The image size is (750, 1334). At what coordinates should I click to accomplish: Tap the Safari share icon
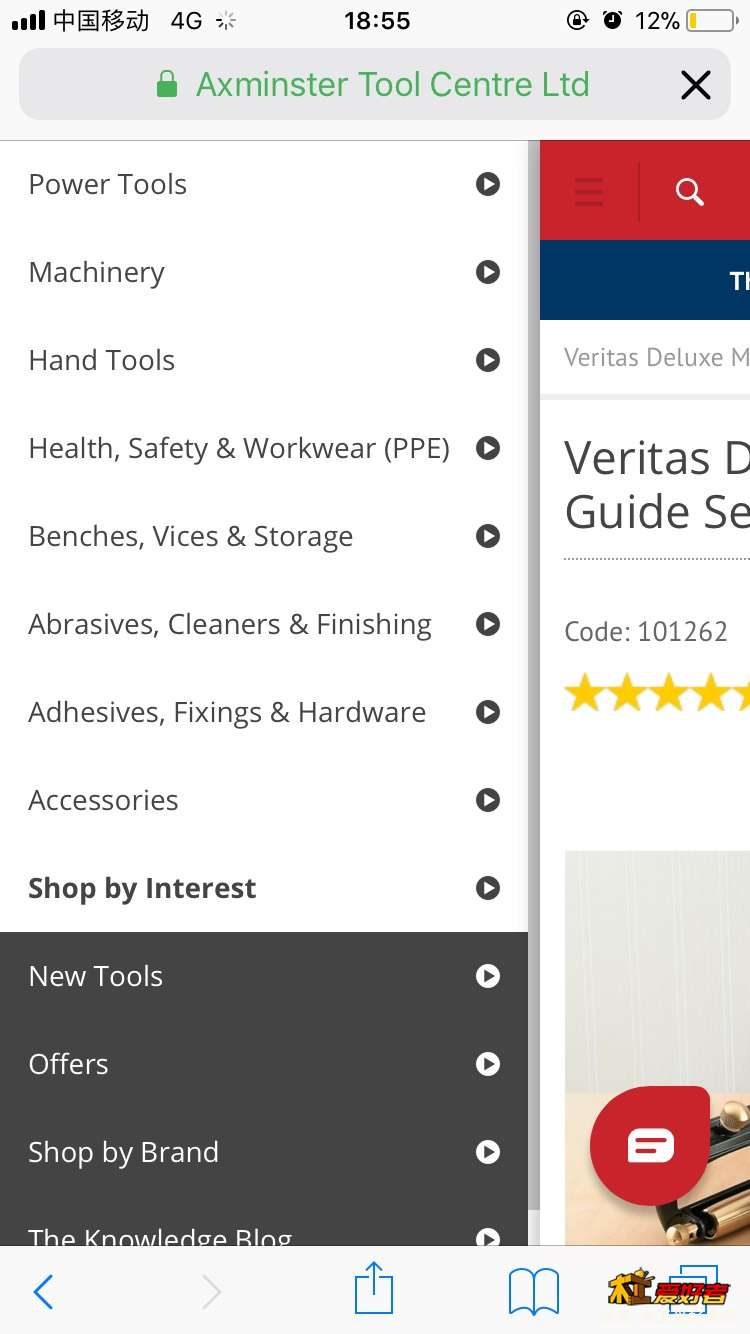374,1288
